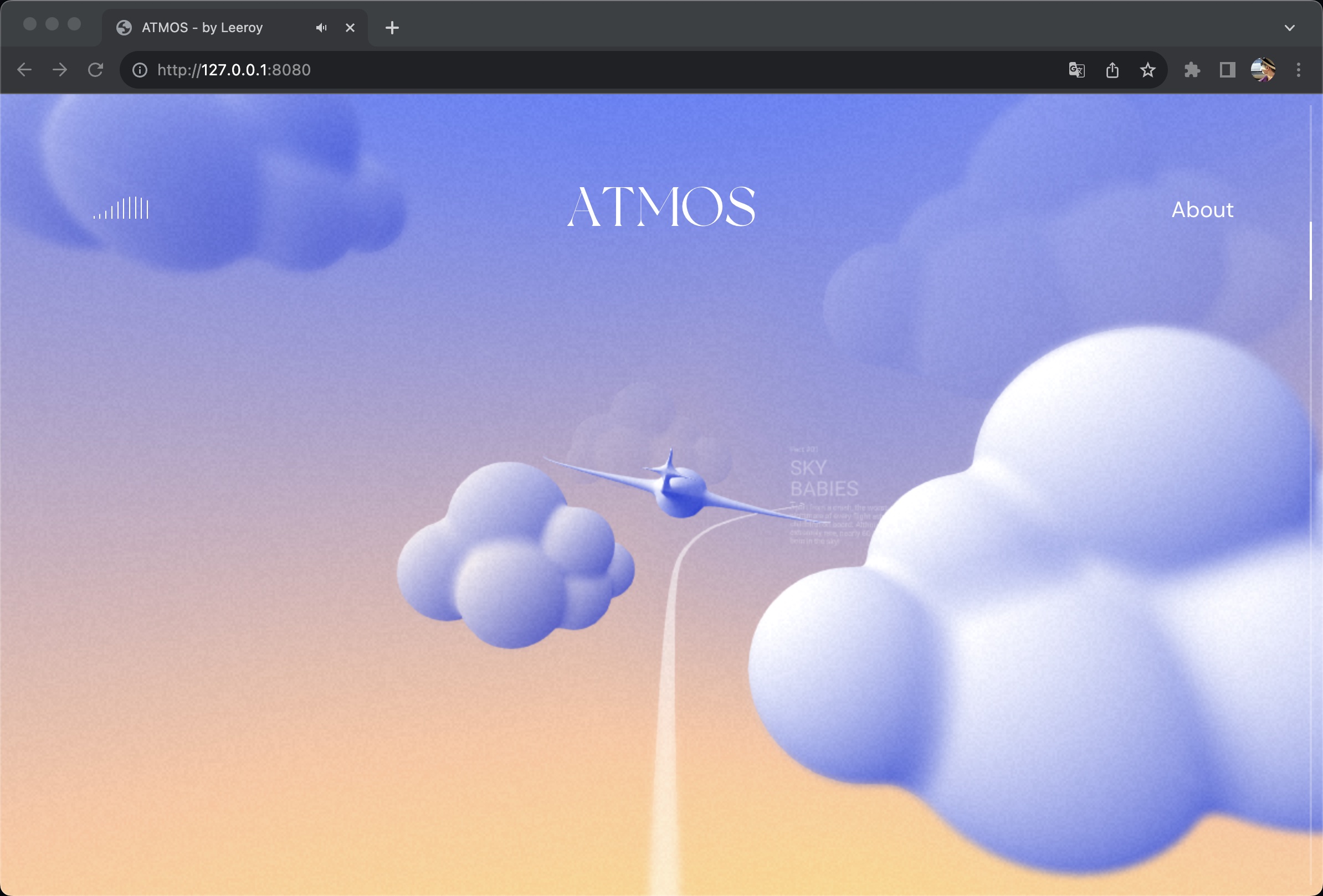Image resolution: width=1323 pixels, height=896 pixels.
Task: Toggle the browser side panel icon
Action: point(1227,70)
